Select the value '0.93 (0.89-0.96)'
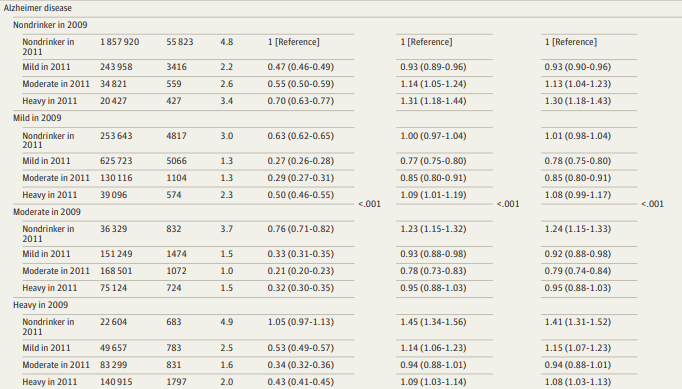Screen dimensions: 682x389 click(x=433, y=67)
